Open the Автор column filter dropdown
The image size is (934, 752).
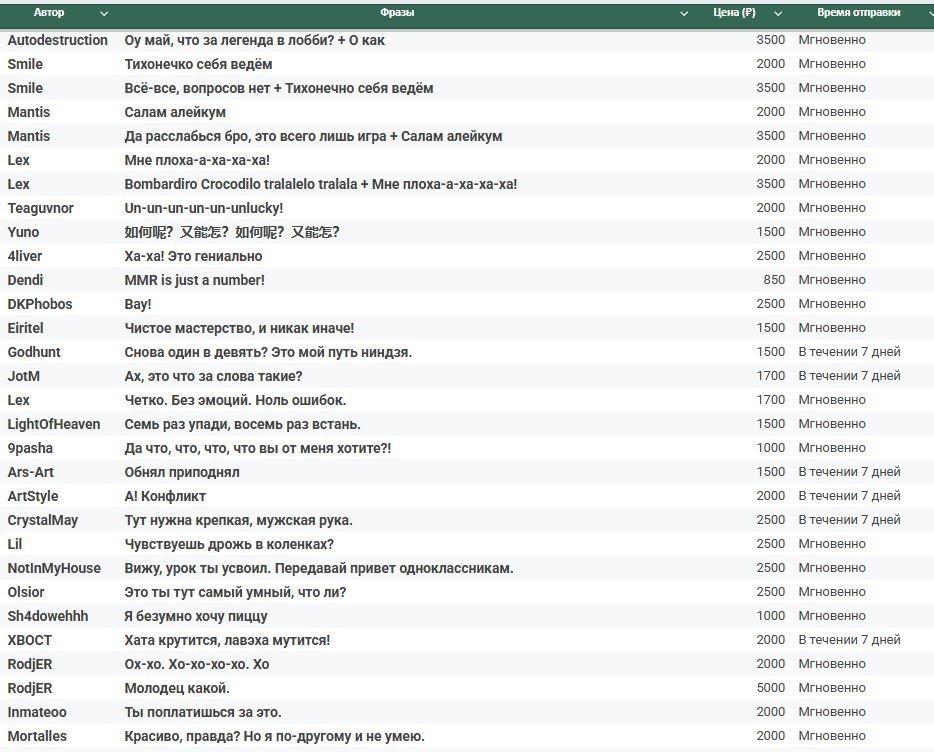(x=104, y=14)
